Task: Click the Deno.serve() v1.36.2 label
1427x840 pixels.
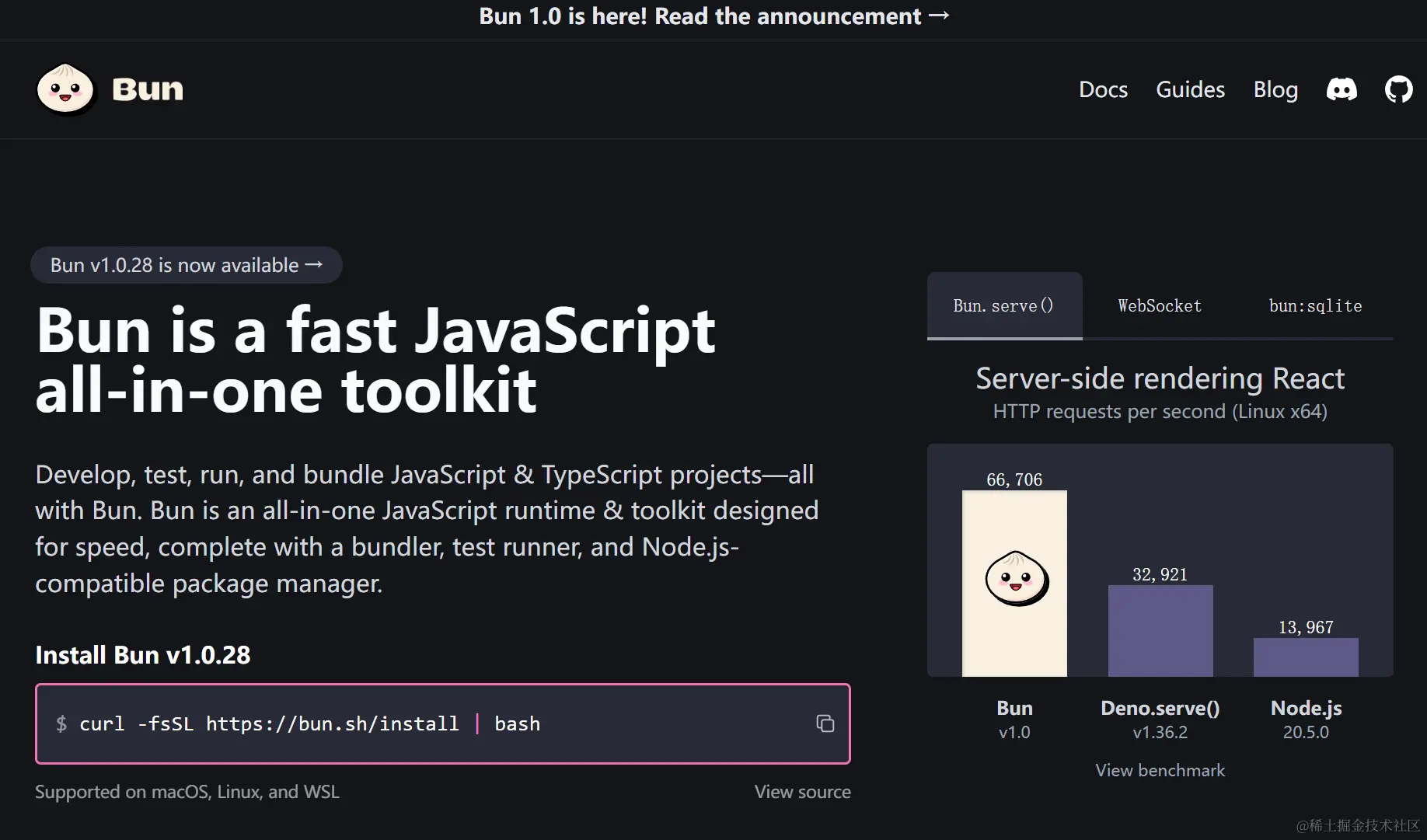Action: pos(1160,719)
